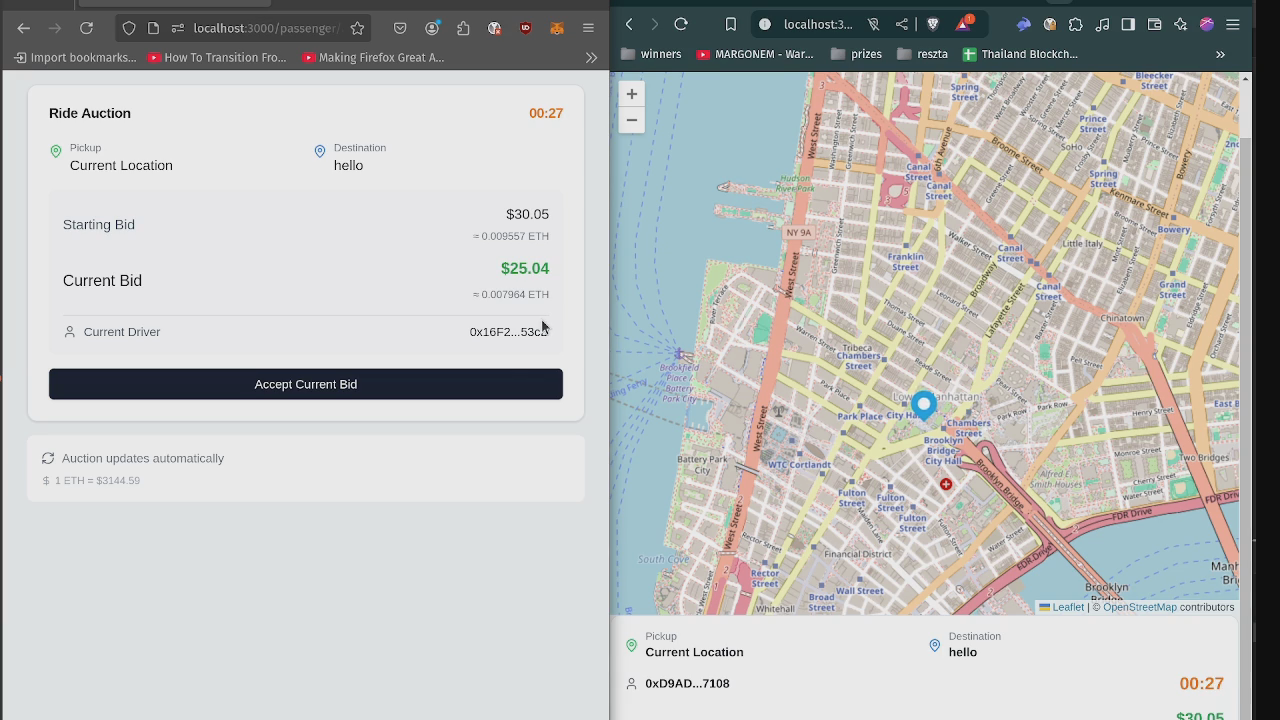Click destination 'hello' in Firefox window

[348, 166]
